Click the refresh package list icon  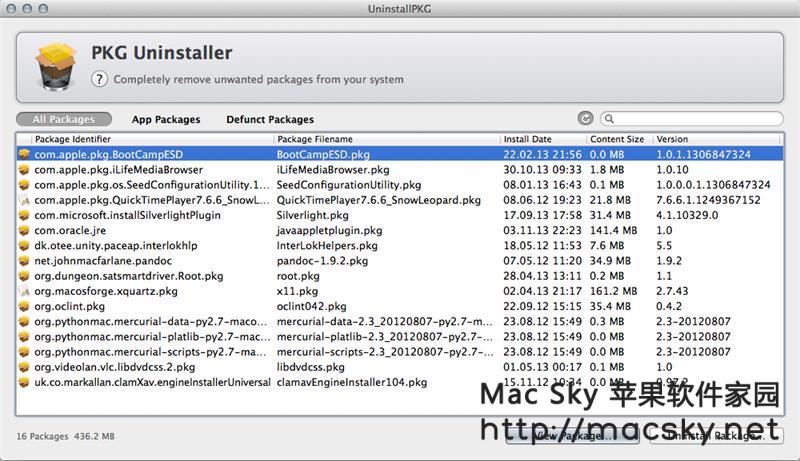(585, 118)
